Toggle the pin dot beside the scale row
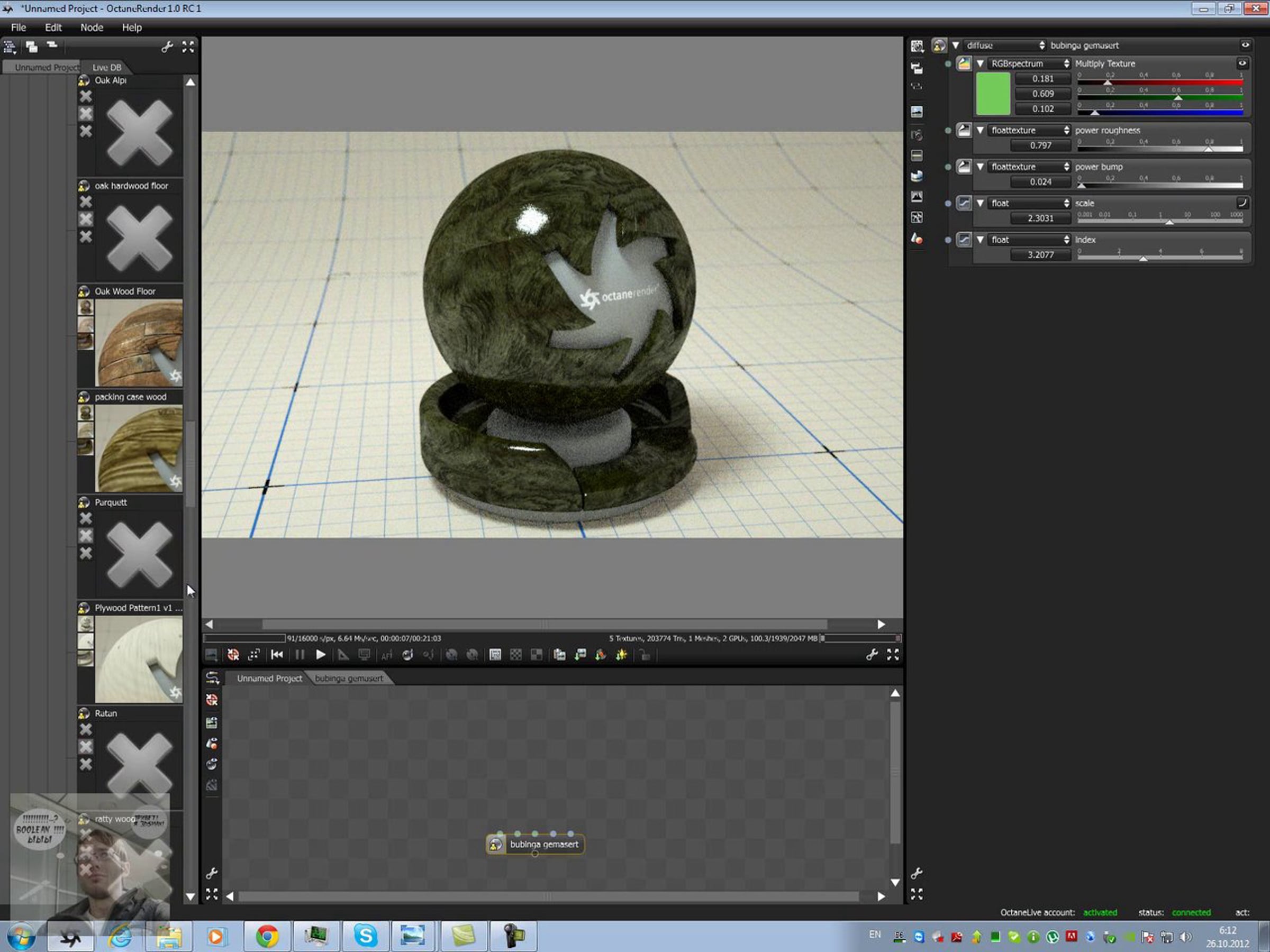This screenshot has width=1270, height=952. [x=948, y=203]
